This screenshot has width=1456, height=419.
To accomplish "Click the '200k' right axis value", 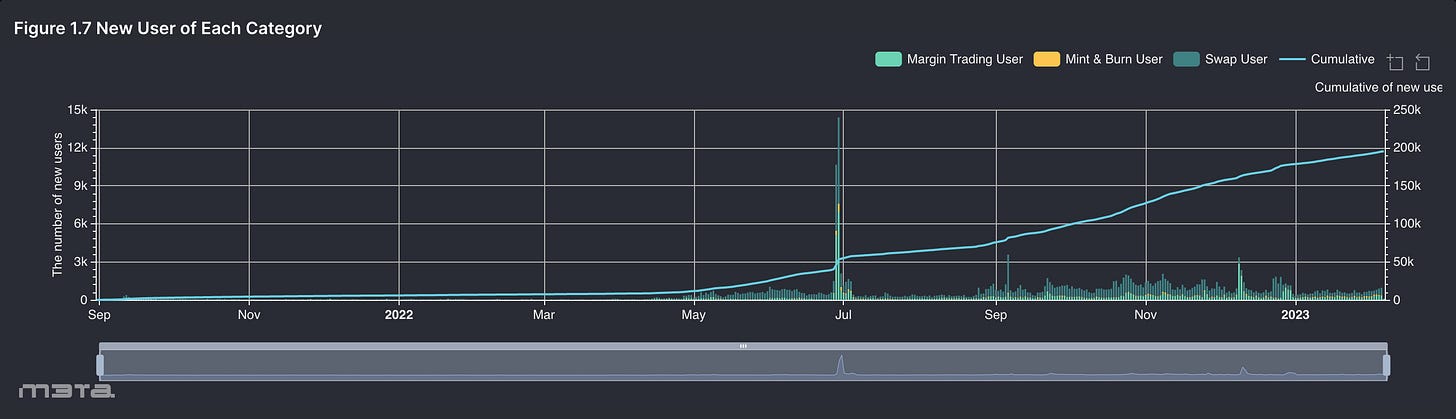I will coord(1408,148).
